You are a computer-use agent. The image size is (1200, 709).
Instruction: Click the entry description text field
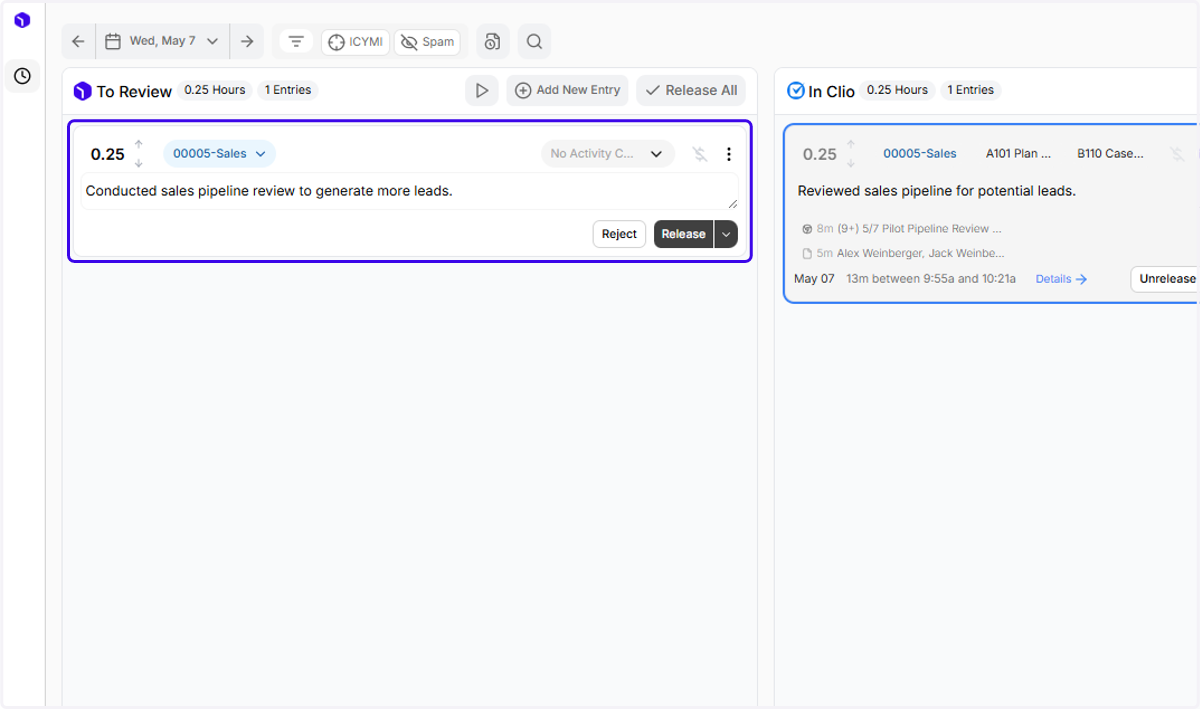(x=409, y=191)
